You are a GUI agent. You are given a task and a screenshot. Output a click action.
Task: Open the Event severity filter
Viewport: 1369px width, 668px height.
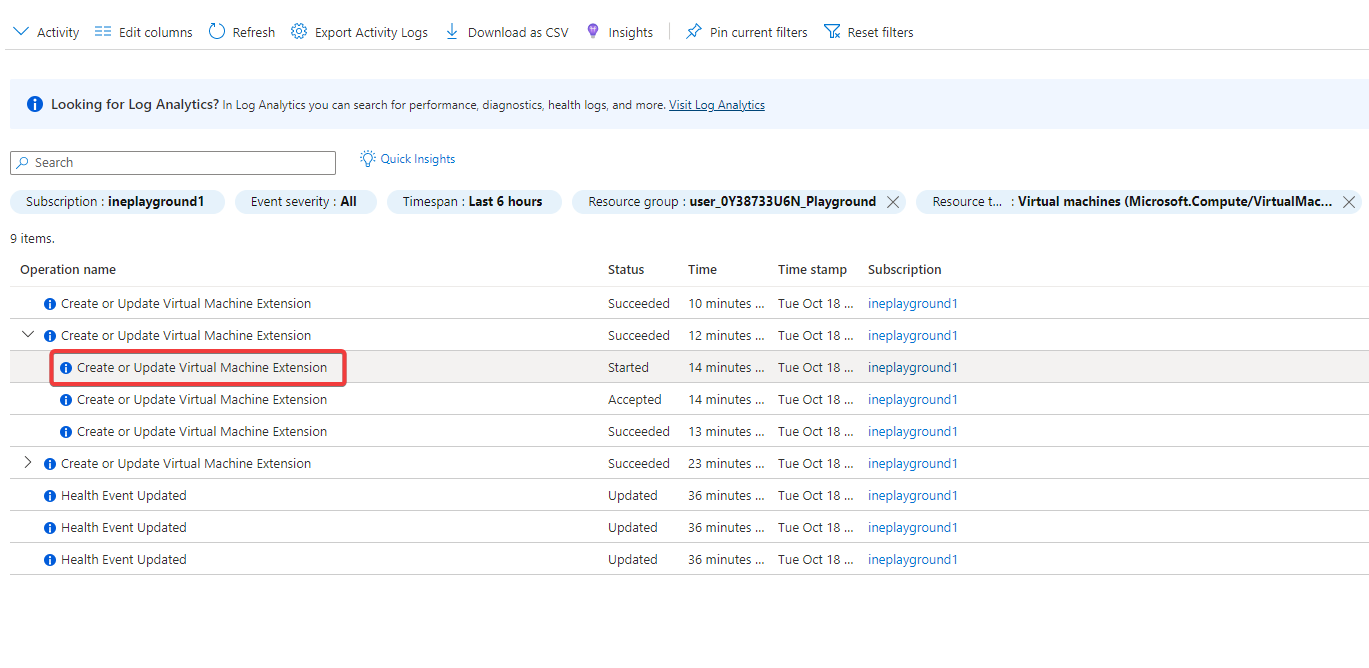304,202
